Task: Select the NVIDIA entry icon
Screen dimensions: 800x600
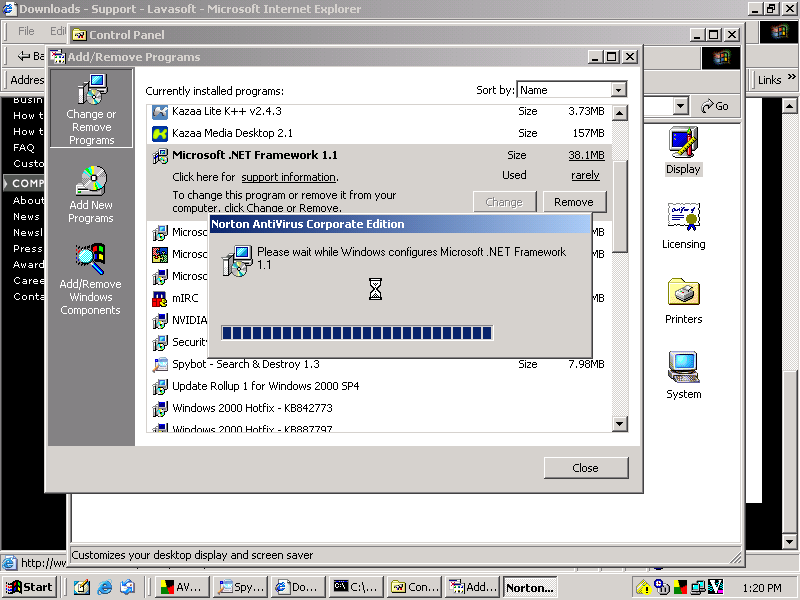Action: (160, 320)
